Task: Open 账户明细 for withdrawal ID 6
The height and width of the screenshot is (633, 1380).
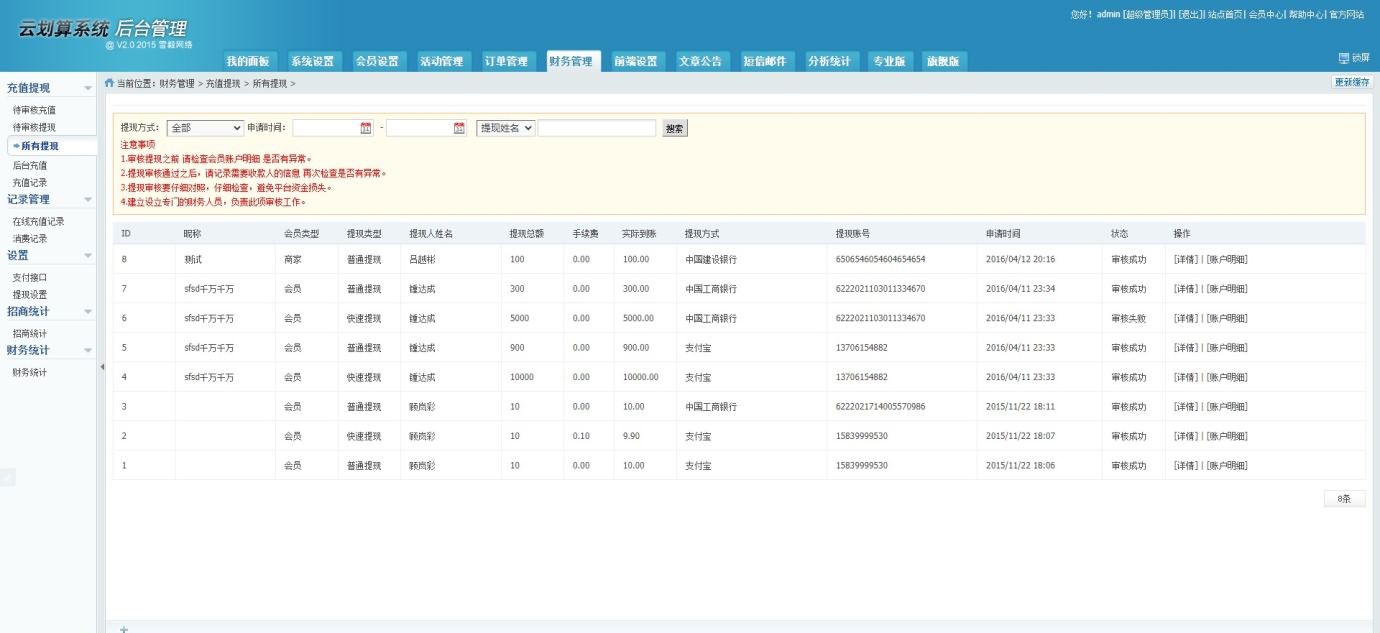Action: pos(1226,318)
